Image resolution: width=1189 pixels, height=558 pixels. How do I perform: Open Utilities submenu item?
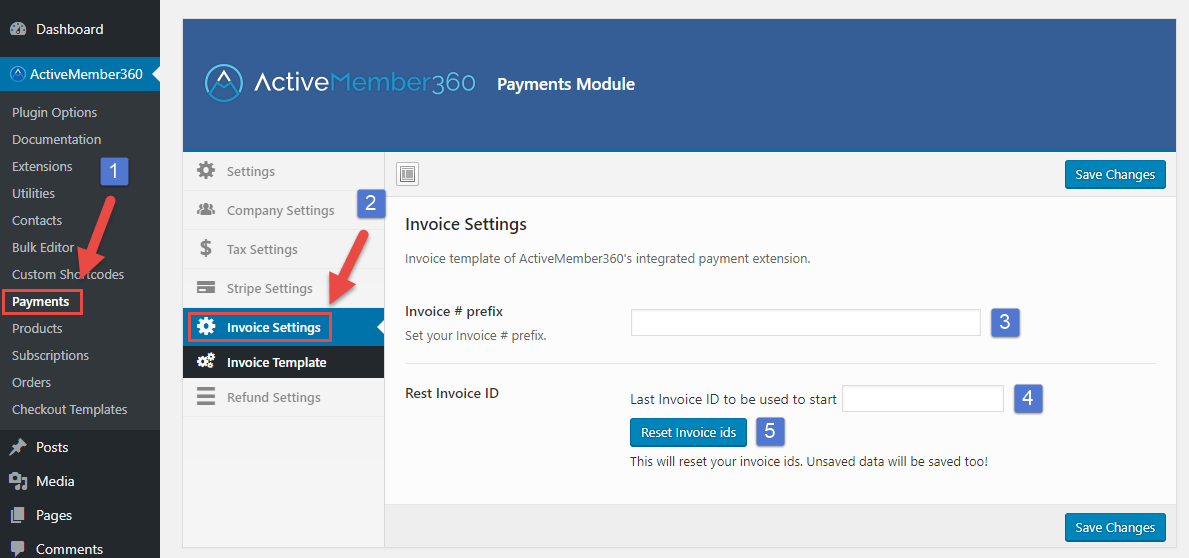(x=33, y=193)
